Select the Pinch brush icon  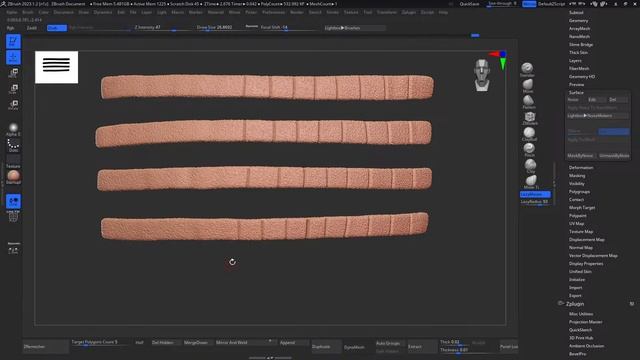[529, 148]
